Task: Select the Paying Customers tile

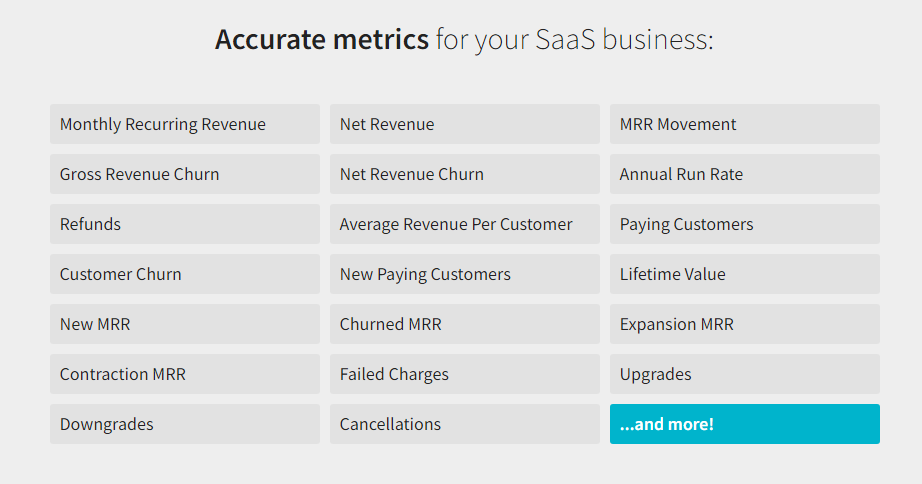Action: [745, 224]
